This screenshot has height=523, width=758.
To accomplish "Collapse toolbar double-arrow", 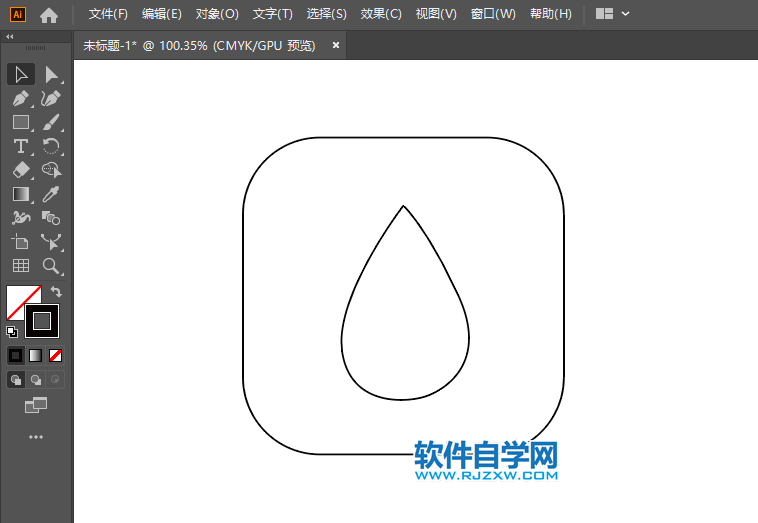I will coord(10,37).
